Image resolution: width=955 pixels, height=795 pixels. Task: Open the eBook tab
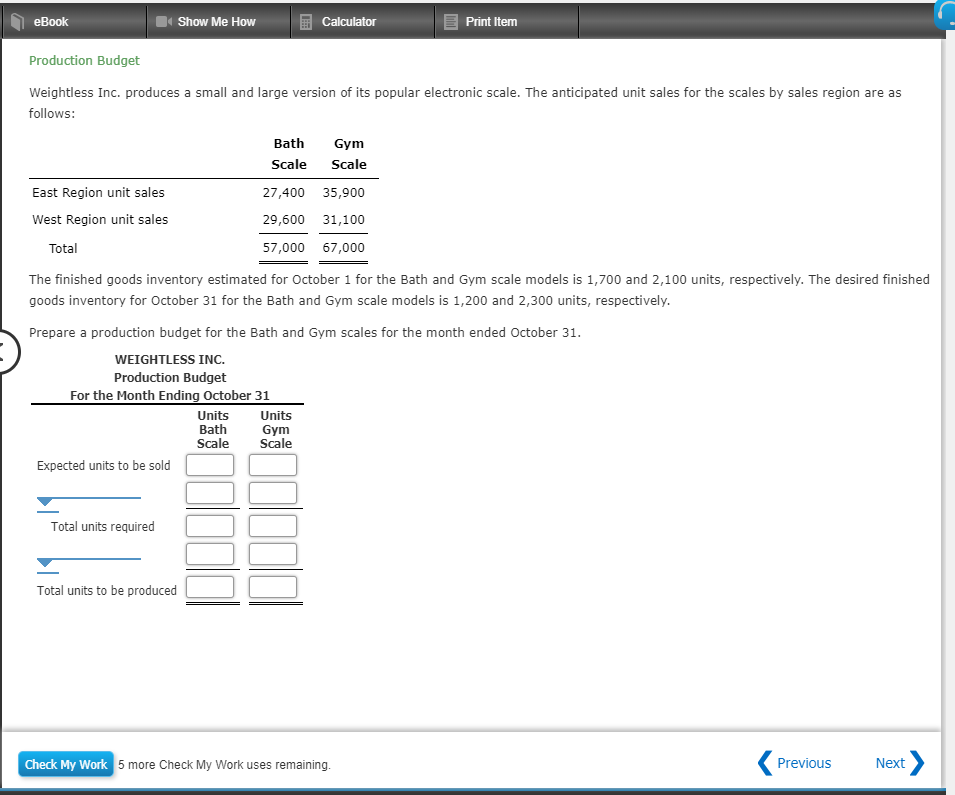[74, 22]
